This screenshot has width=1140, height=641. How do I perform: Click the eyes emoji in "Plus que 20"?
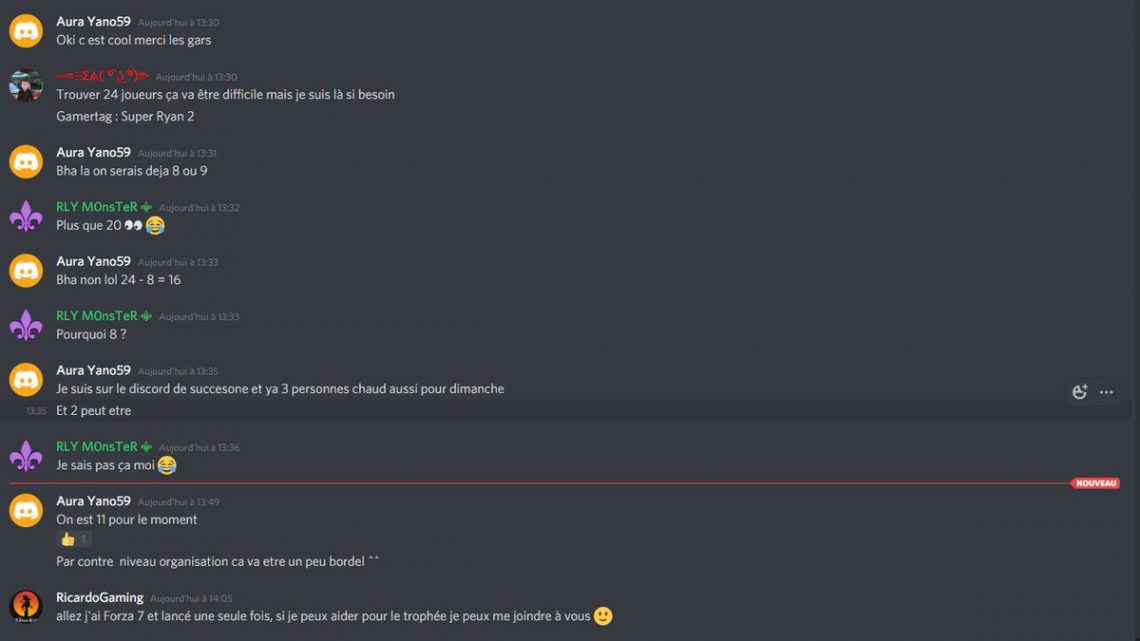click(x=133, y=226)
